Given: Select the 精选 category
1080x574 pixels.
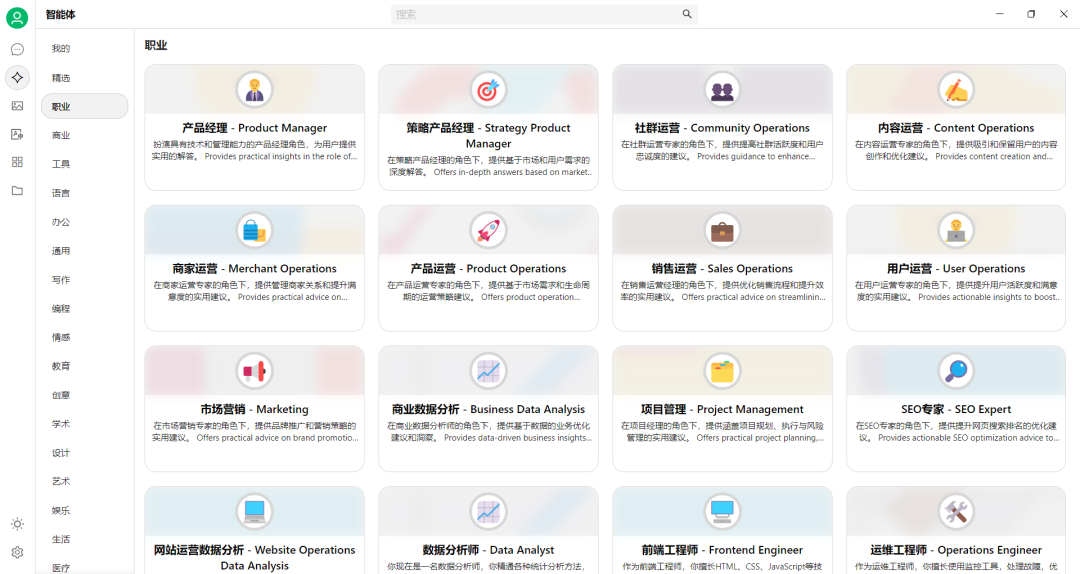Looking at the screenshot, I should 84,78.
